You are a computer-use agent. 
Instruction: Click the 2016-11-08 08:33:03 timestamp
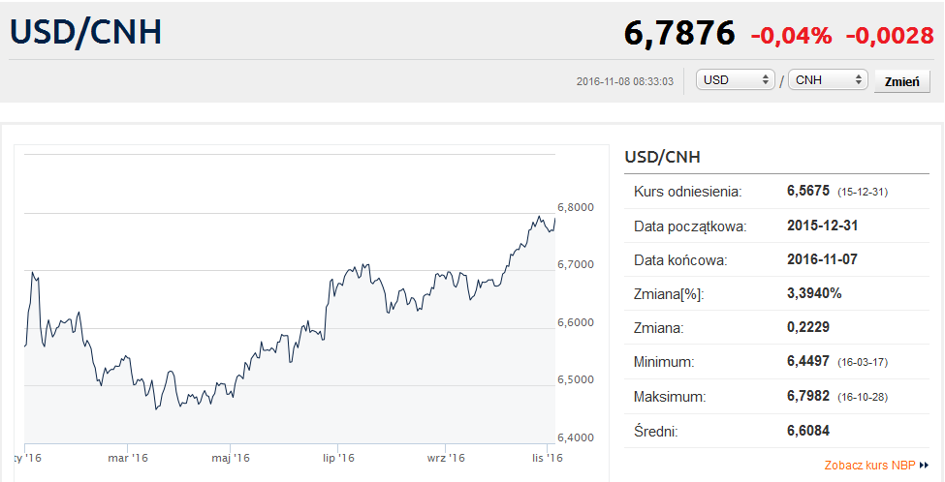coord(625,81)
